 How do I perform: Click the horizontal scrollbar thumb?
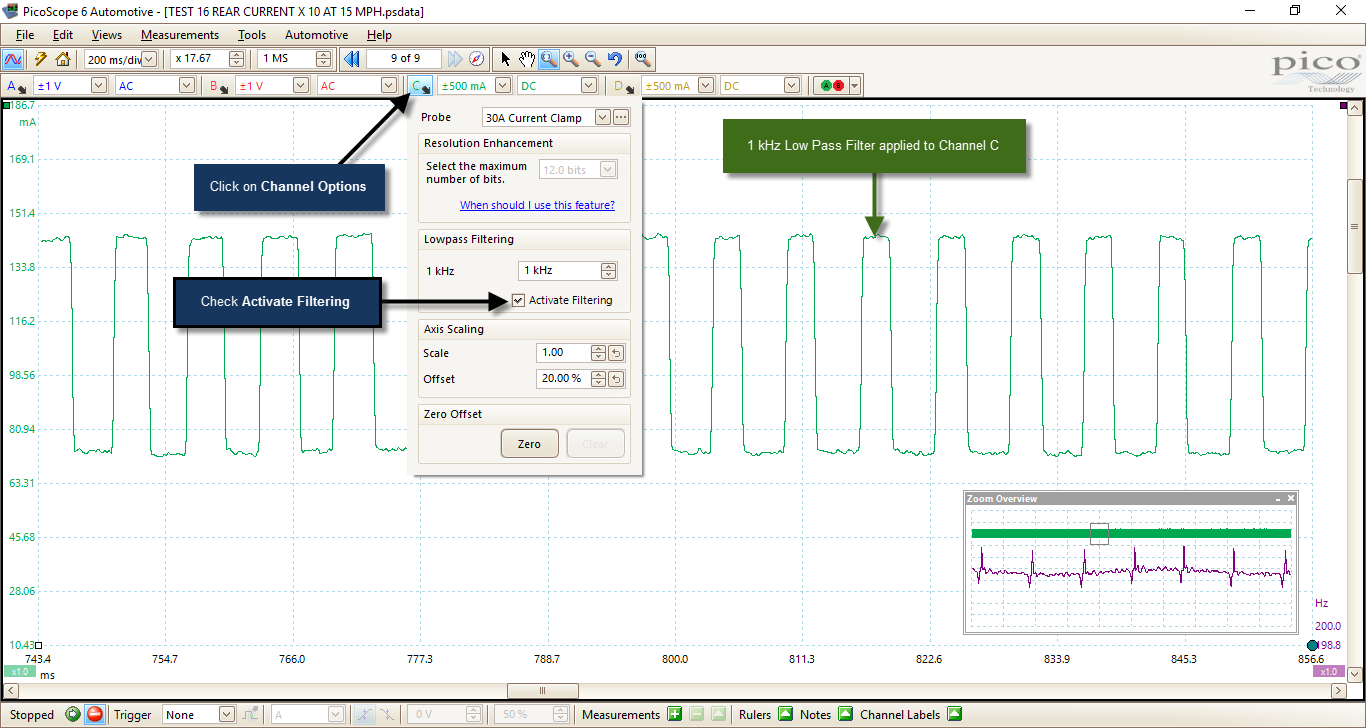point(543,690)
